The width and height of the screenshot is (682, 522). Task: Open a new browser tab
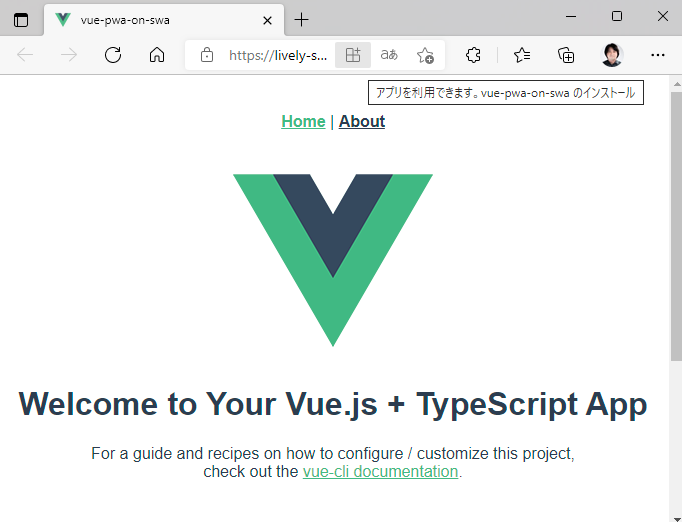coord(301,20)
